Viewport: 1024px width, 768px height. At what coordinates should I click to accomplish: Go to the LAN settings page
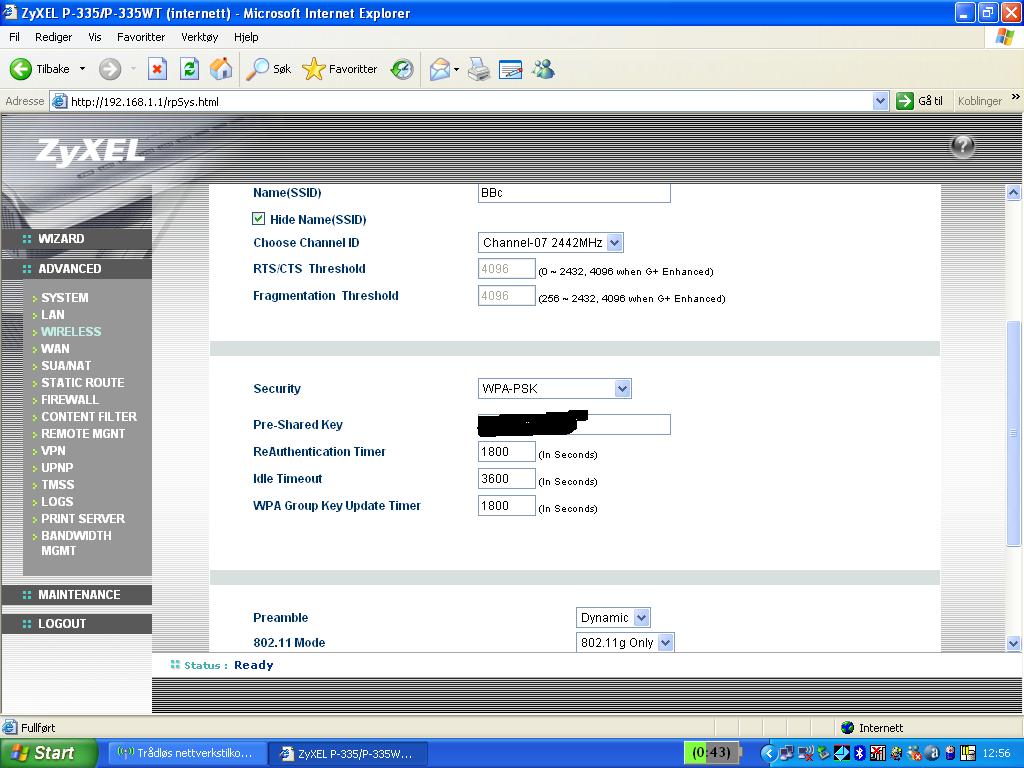53,315
